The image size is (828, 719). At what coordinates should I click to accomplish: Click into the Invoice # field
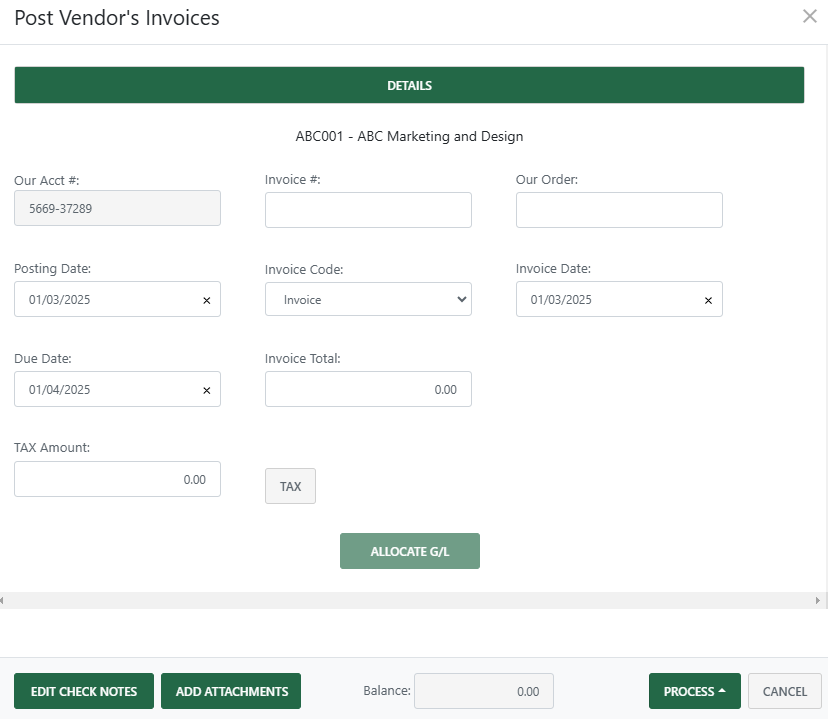[368, 210]
